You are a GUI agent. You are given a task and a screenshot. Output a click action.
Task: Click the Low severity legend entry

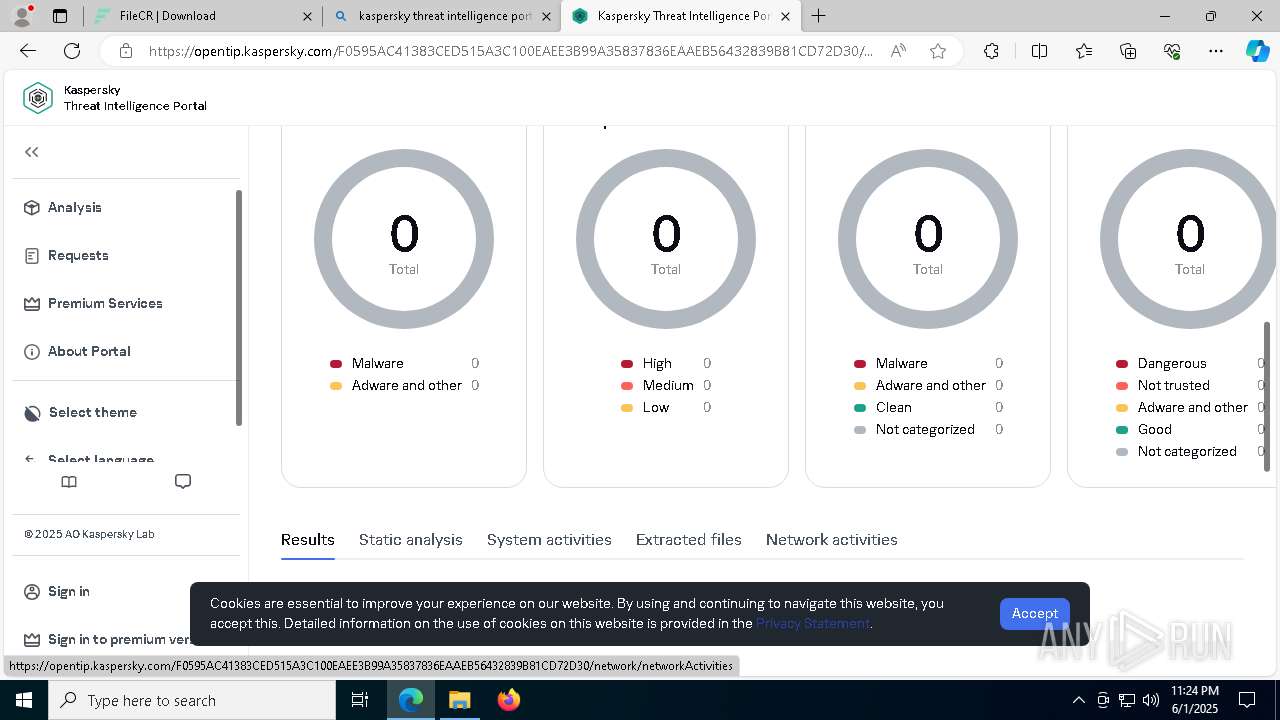656,407
